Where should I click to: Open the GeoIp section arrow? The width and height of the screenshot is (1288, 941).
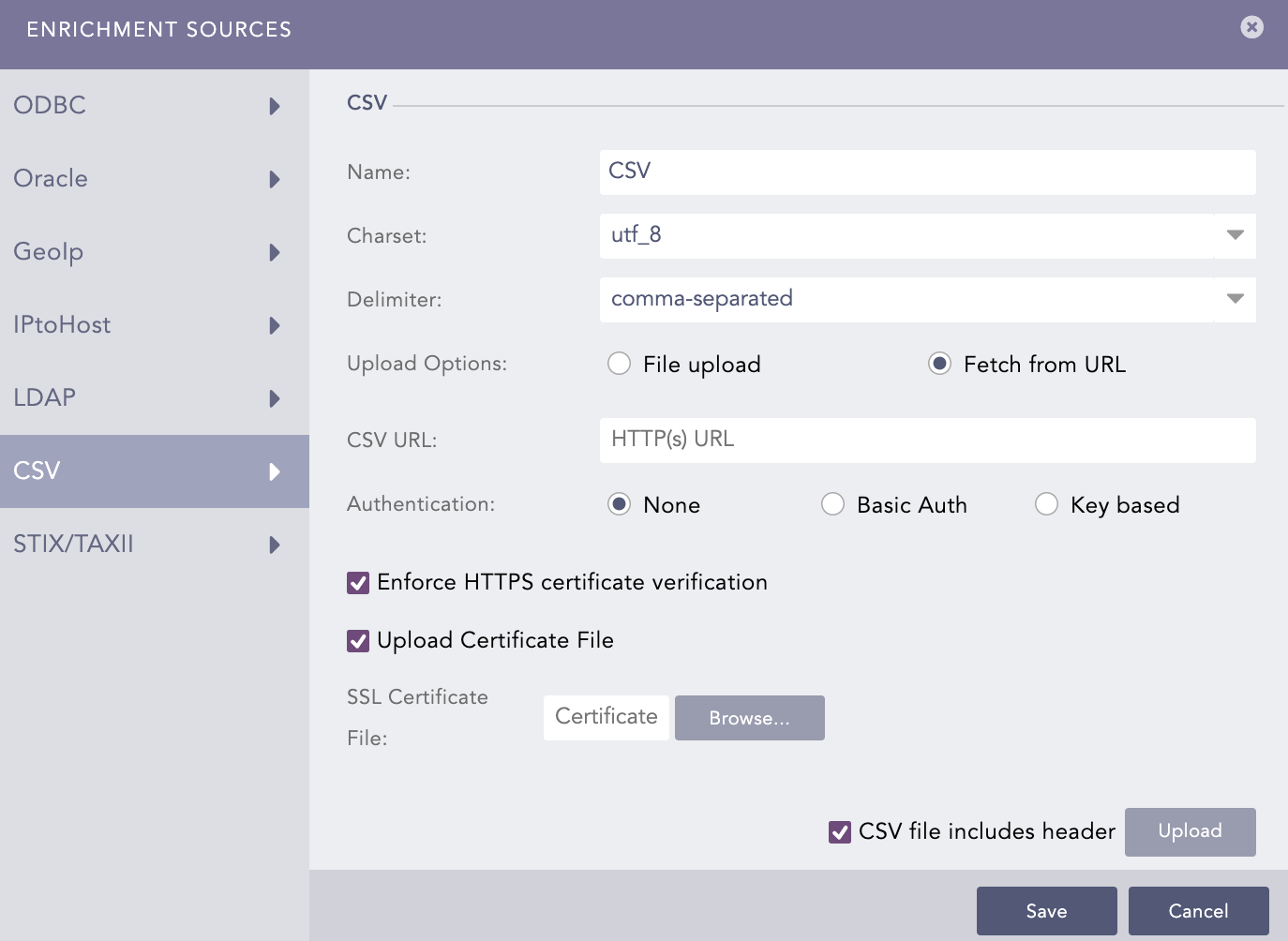[275, 252]
